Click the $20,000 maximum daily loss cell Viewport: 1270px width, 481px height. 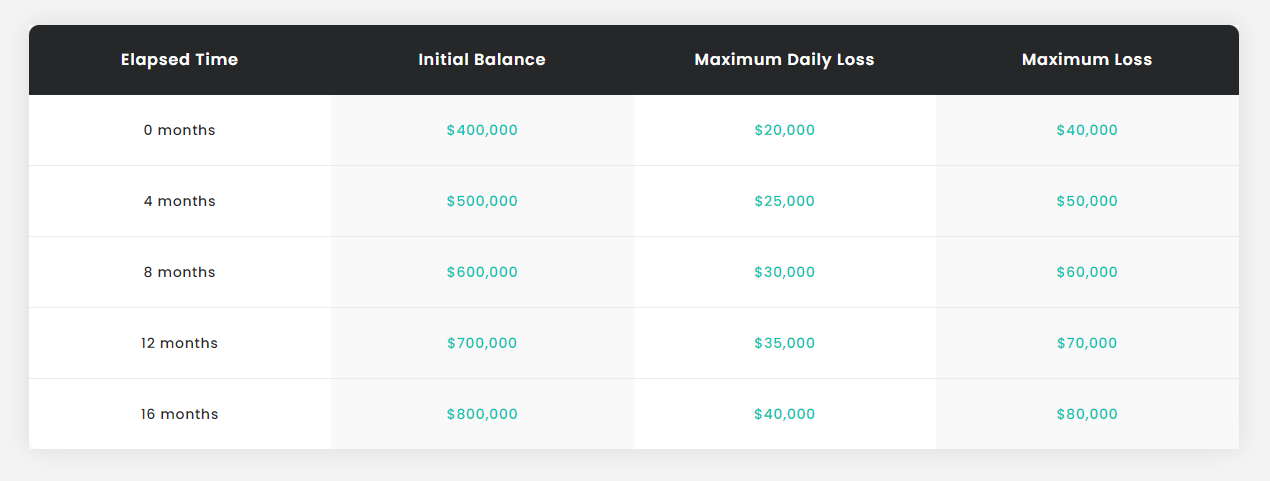click(x=785, y=130)
